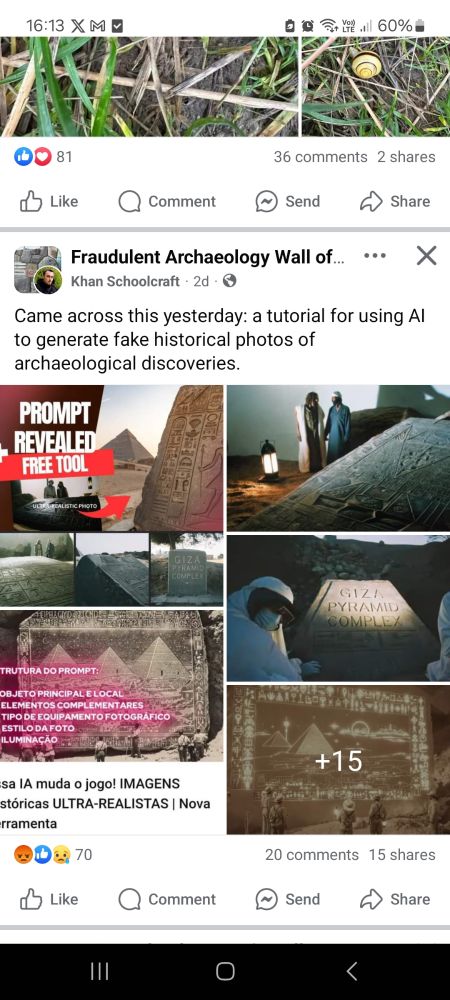Tap the Android back navigation button
This screenshot has height=1000, width=450.
coord(351,971)
